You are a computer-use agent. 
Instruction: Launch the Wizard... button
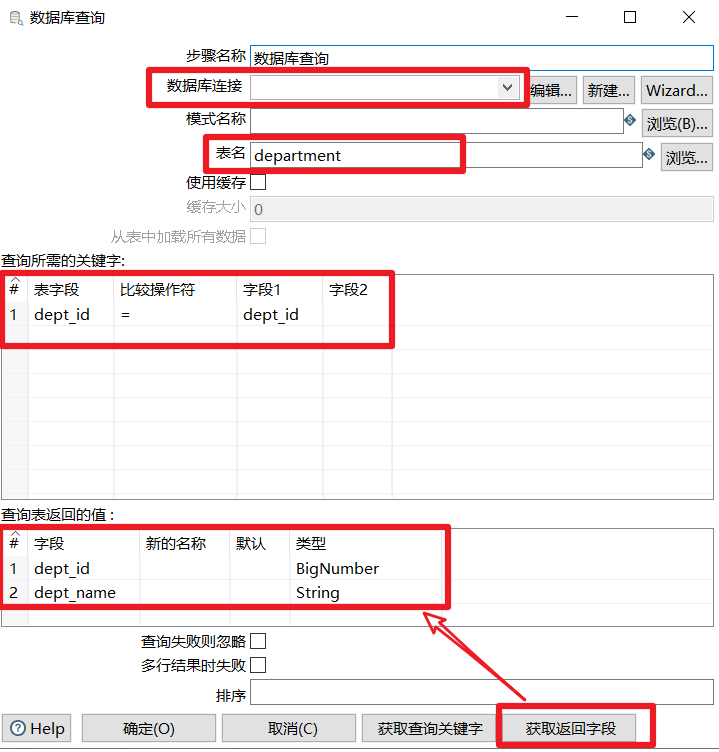677,90
